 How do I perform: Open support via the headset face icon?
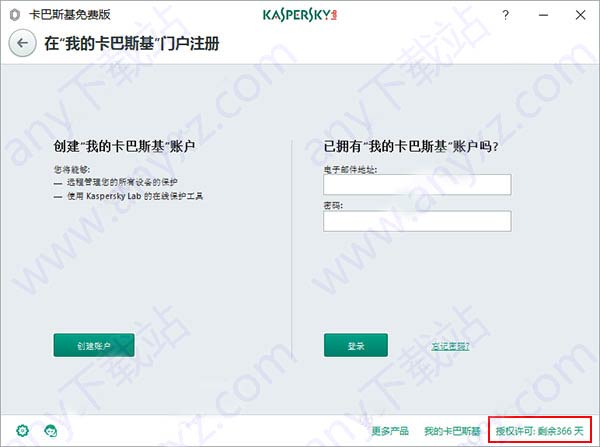[51, 431]
